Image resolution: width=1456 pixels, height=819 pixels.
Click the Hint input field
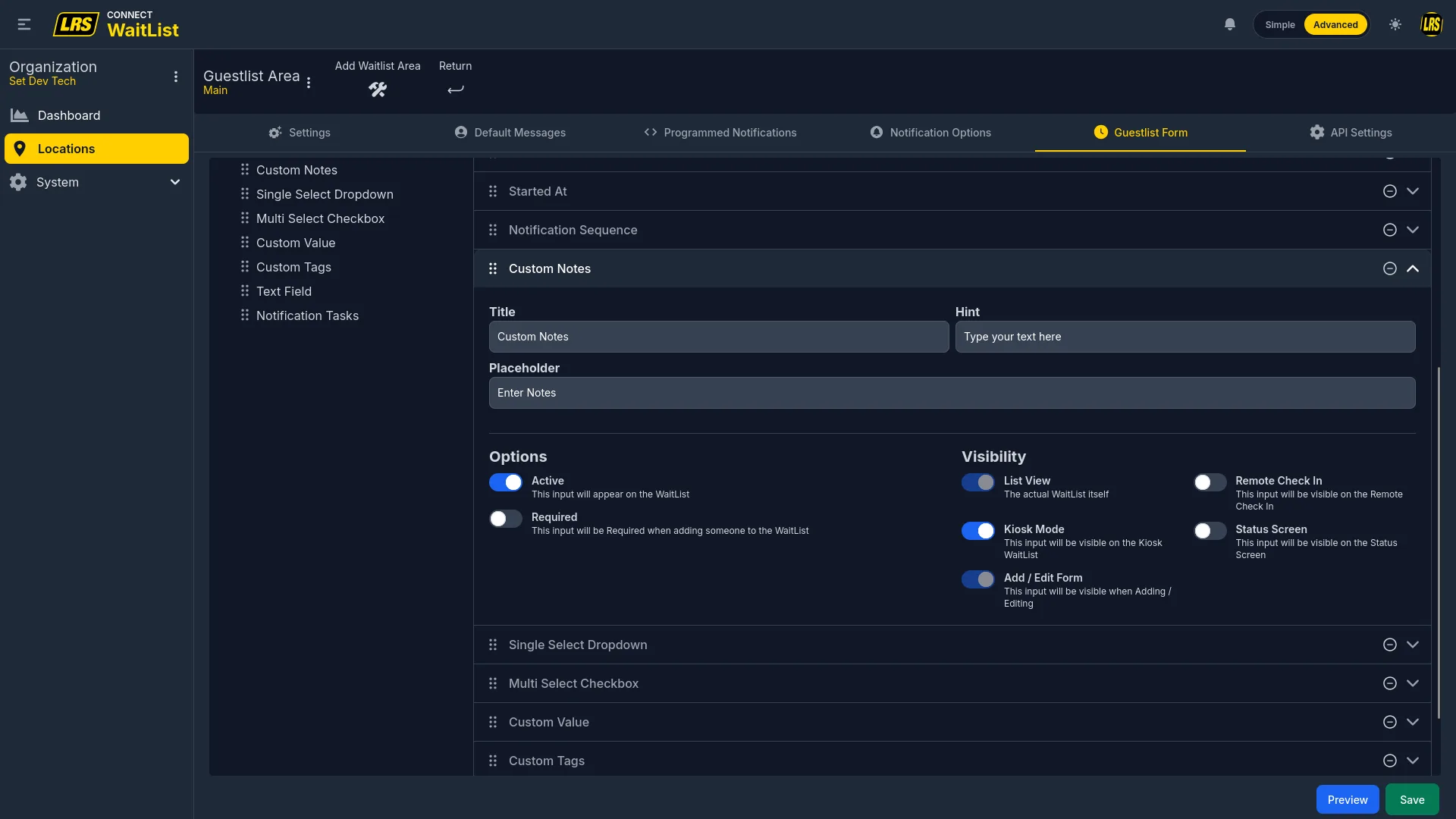pyautogui.click(x=1185, y=337)
